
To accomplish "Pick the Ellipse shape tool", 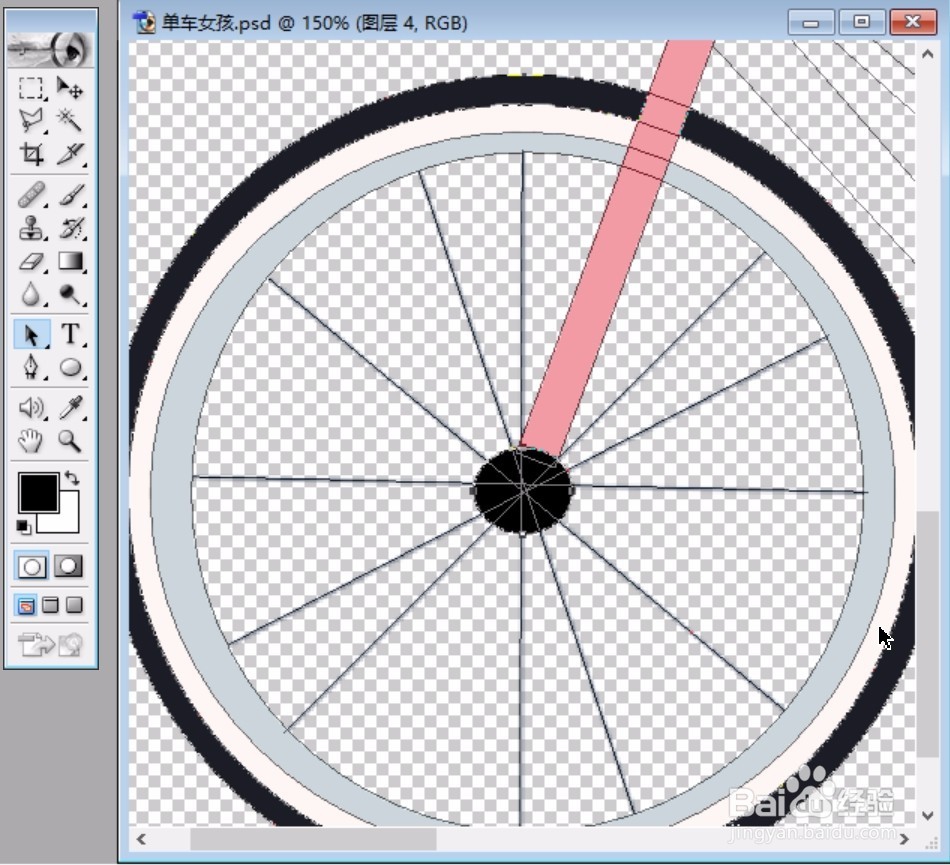I will pyautogui.click(x=70, y=367).
